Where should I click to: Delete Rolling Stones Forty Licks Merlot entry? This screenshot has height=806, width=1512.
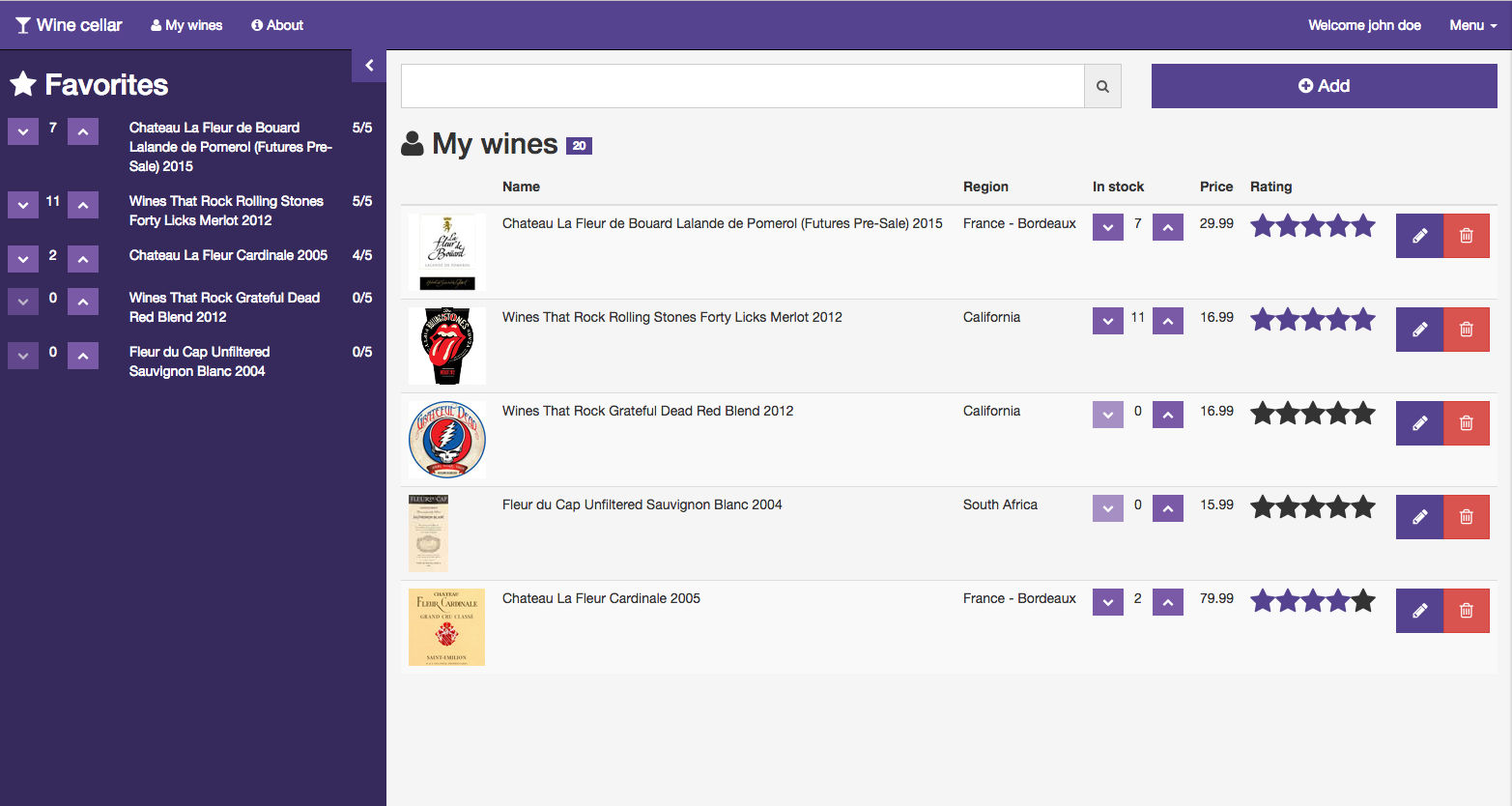(x=1466, y=330)
